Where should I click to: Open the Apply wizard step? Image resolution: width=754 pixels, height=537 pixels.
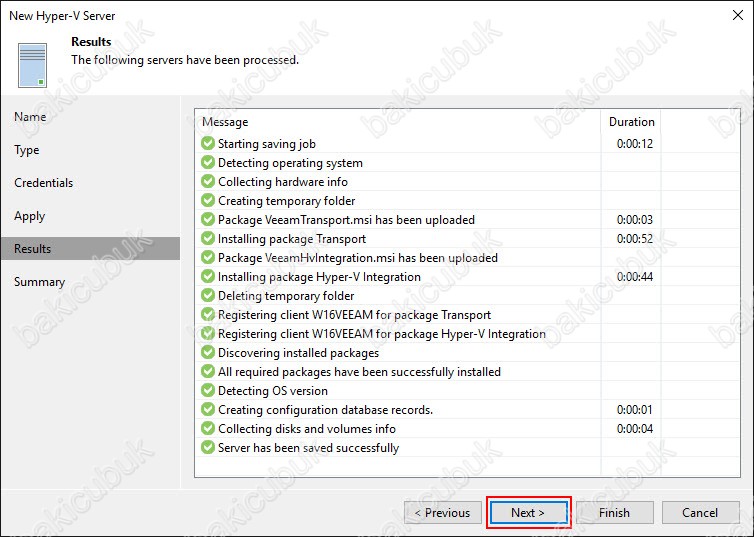tap(29, 216)
